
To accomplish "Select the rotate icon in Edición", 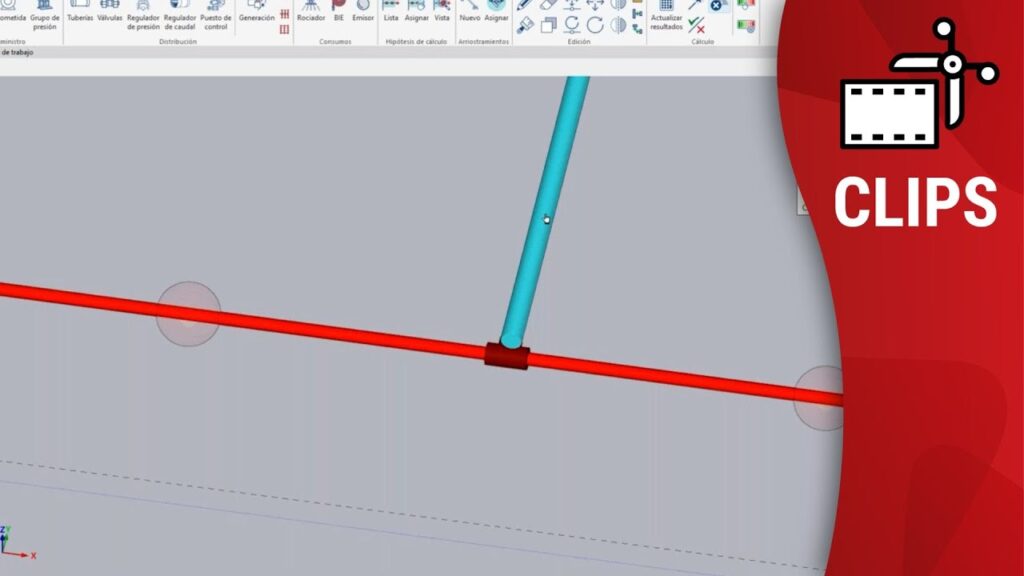I will [595, 26].
